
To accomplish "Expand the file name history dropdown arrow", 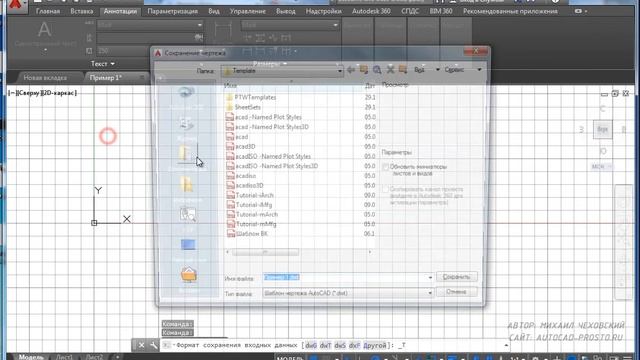I will [x=430, y=278].
